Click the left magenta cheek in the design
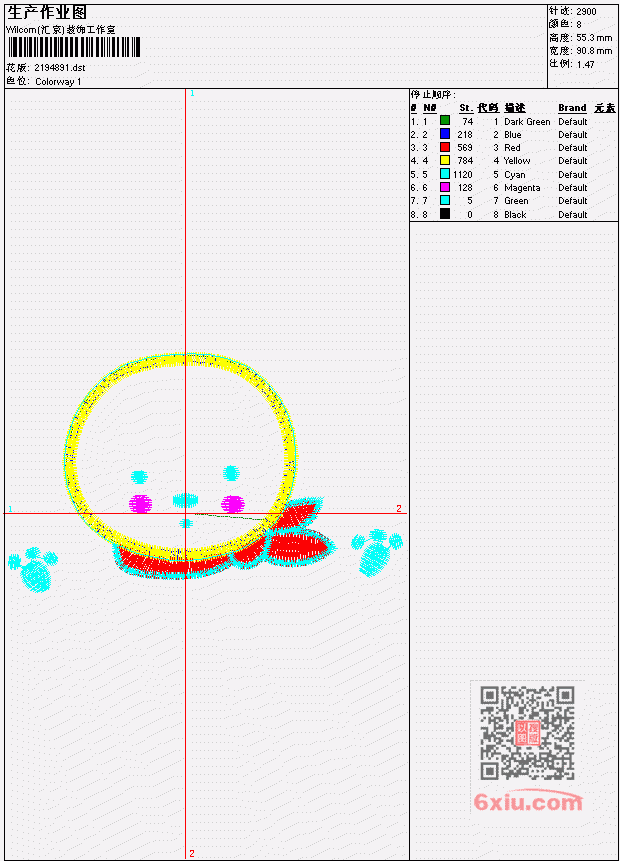Screen dimensions: 620x861 [x=141, y=504]
